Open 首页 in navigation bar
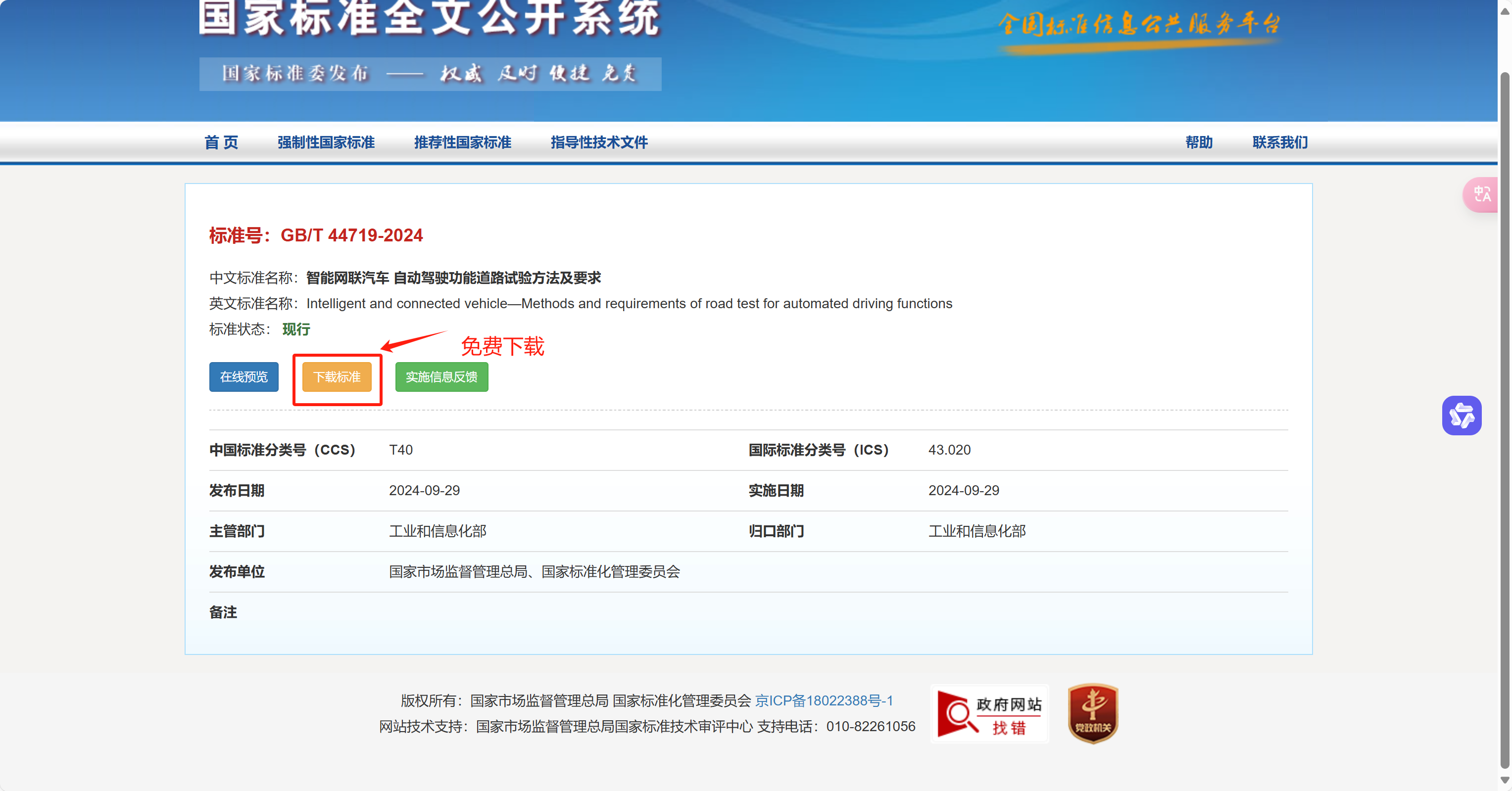The image size is (1512, 791). [x=221, y=142]
